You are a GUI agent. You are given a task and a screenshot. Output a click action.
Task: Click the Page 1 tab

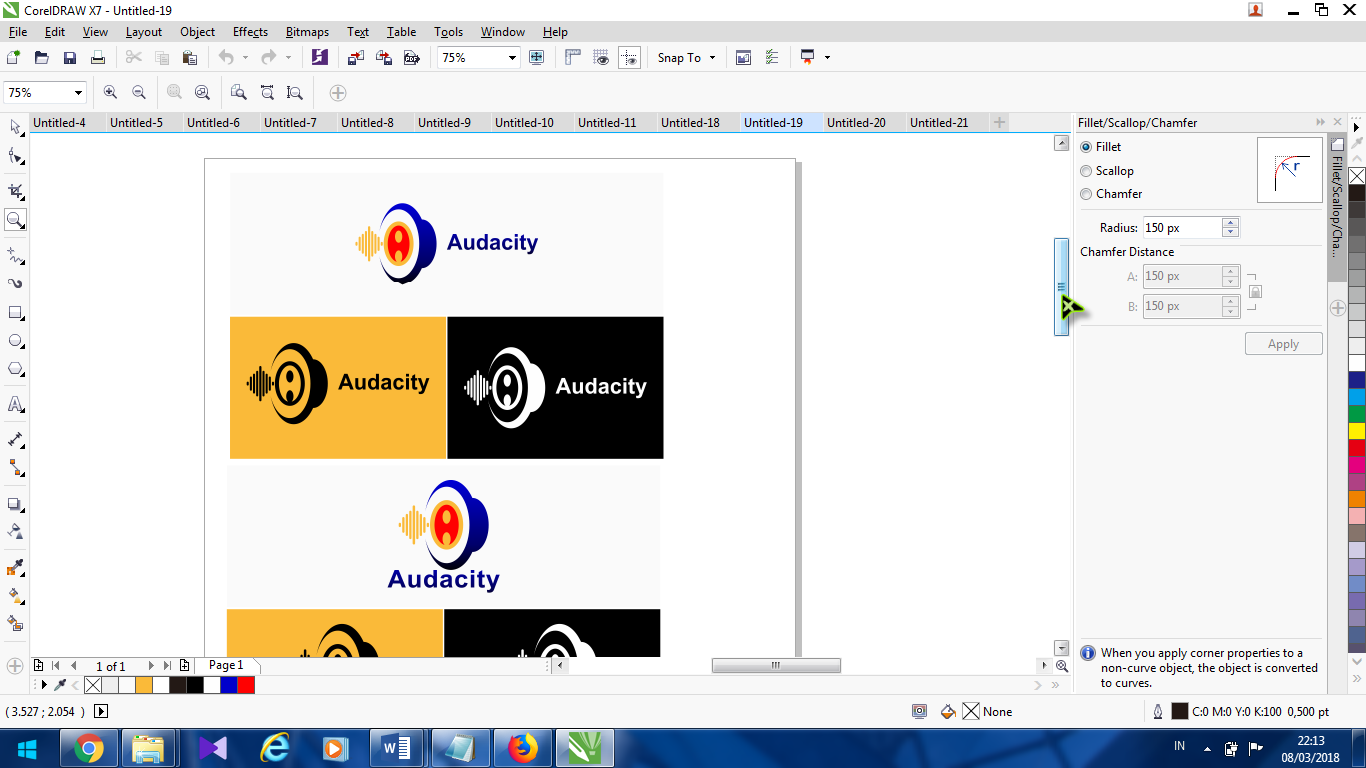(226, 665)
